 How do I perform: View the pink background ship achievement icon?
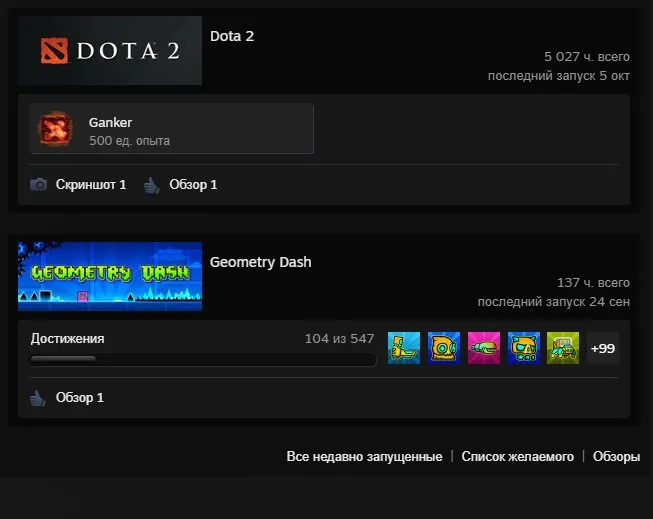484,348
